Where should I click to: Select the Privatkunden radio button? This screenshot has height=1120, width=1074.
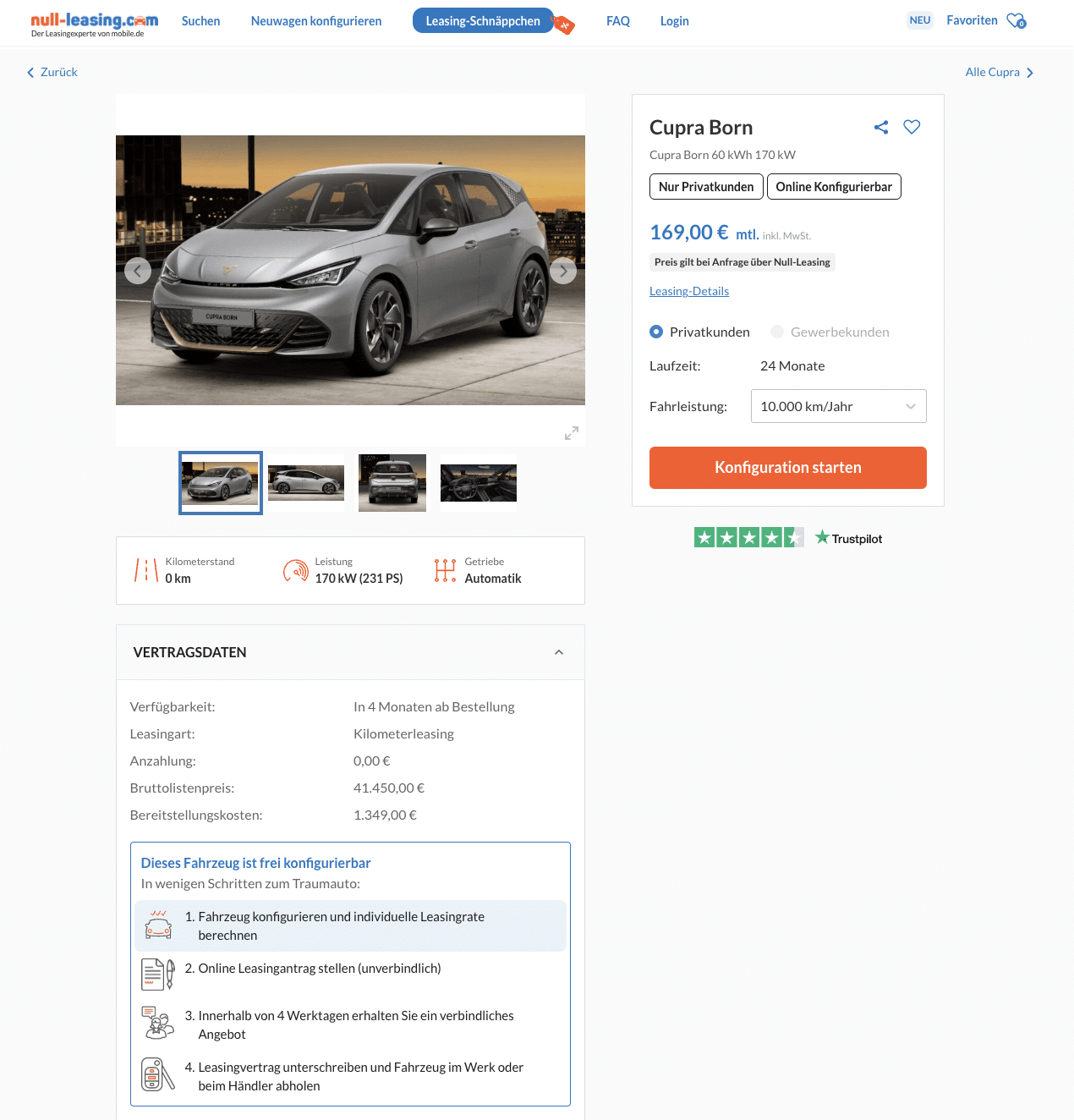click(x=656, y=332)
